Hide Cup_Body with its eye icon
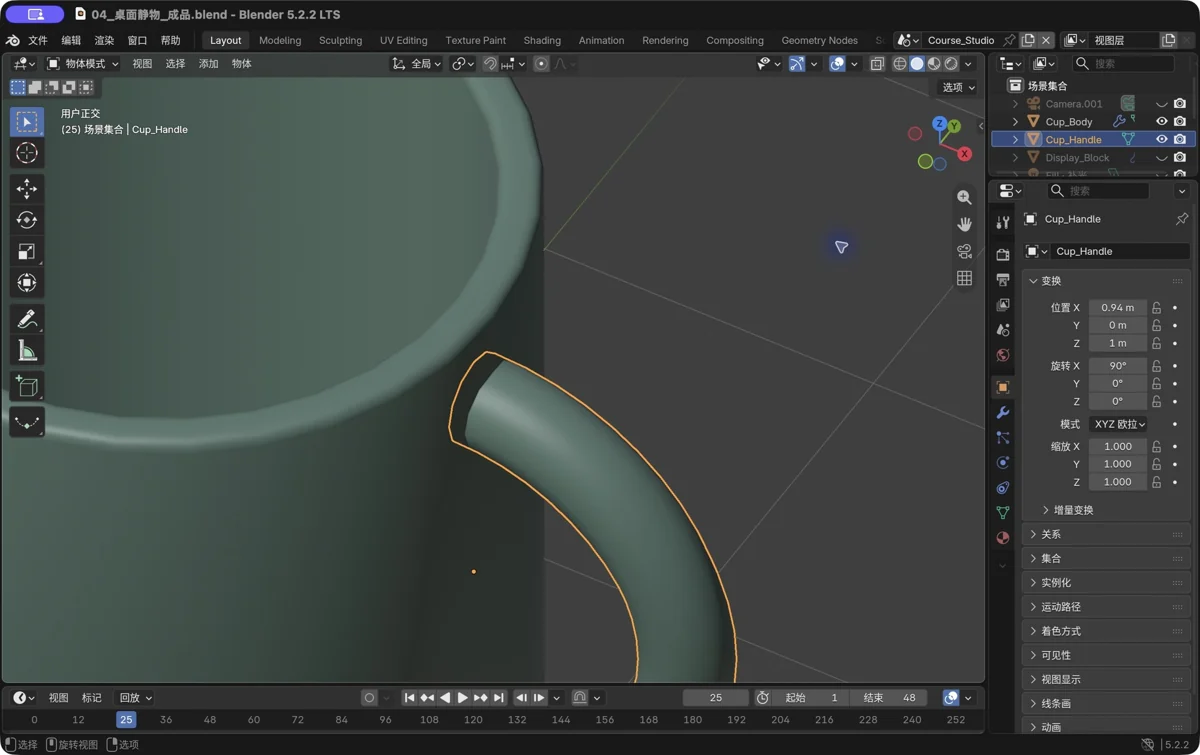Viewport: 1200px width, 755px height. (x=1162, y=122)
